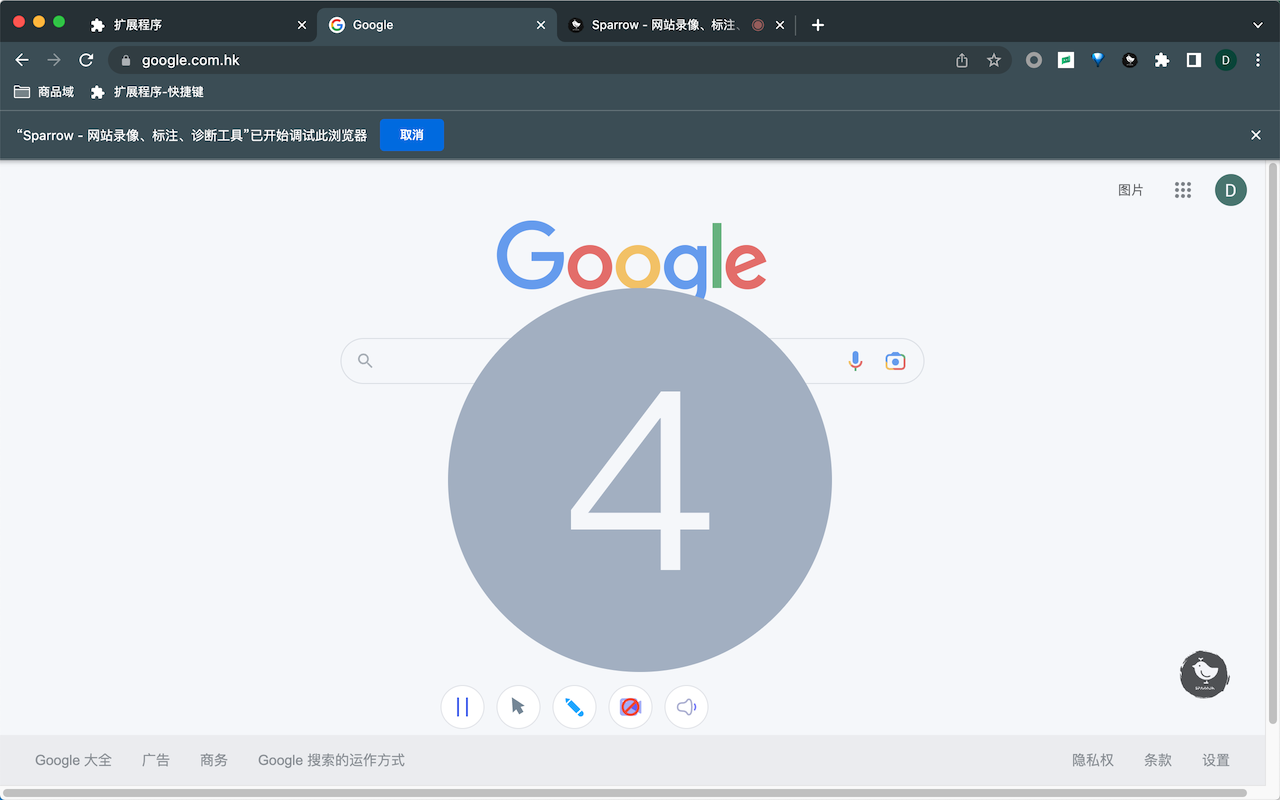Pause the Sparrow screen recording

(x=462, y=707)
